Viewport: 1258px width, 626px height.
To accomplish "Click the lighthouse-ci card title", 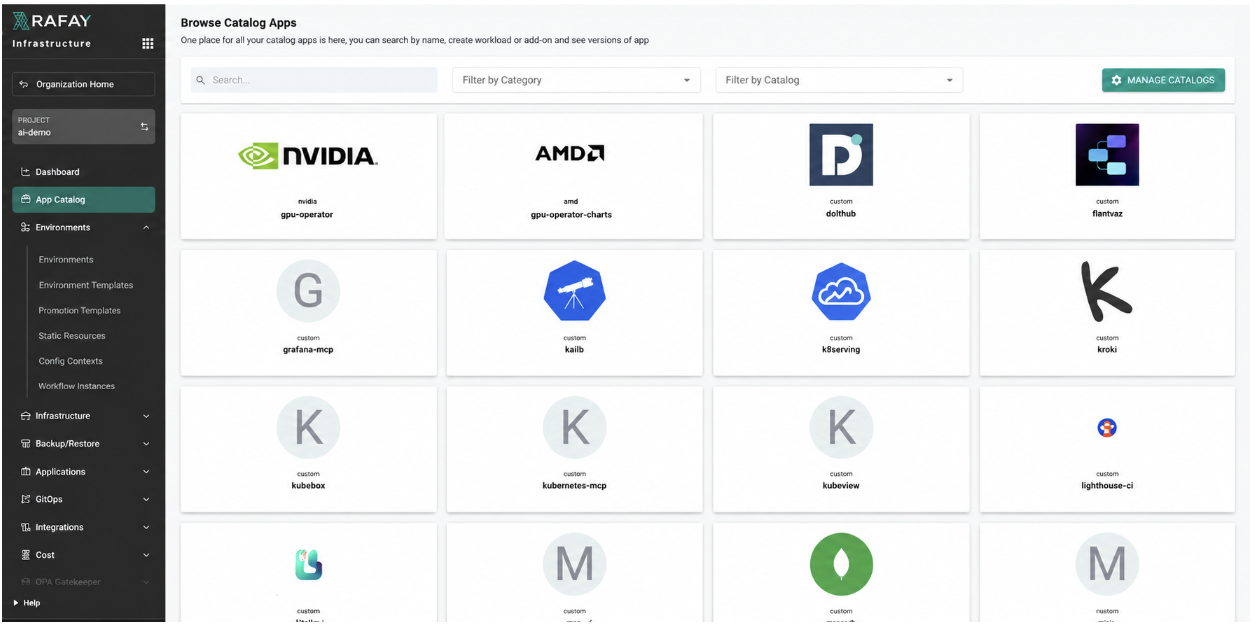I will click(x=1107, y=486).
